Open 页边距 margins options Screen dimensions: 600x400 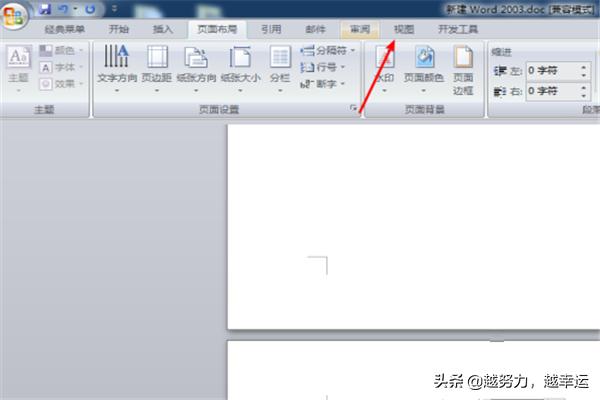(x=157, y=69)
